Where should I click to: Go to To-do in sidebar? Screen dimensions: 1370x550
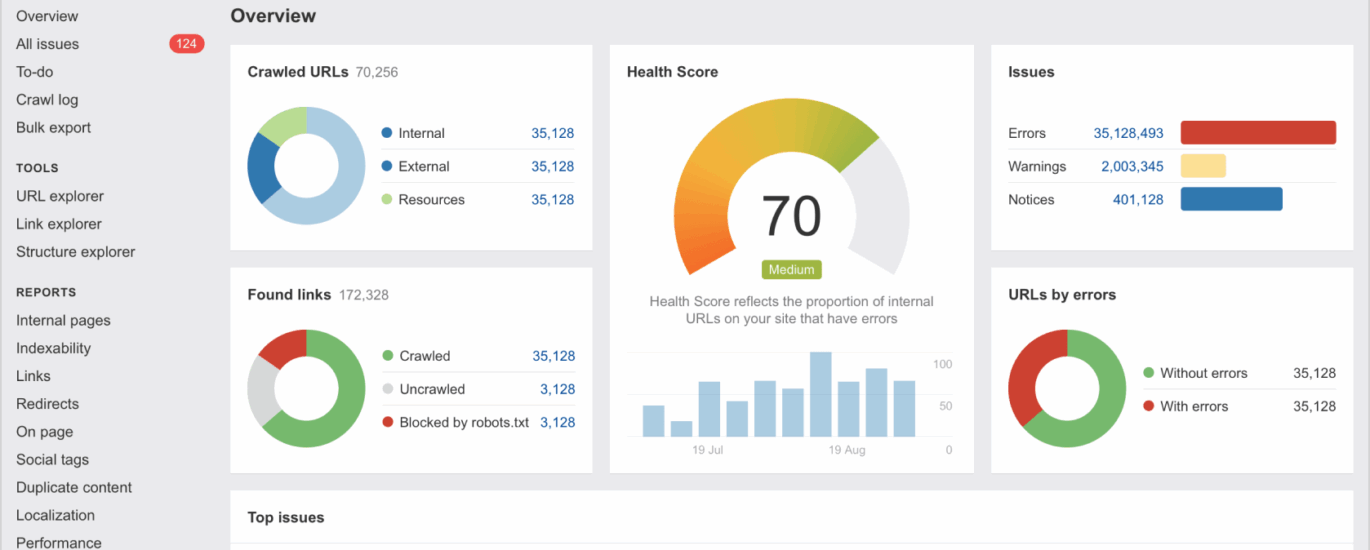pos(34,72)
